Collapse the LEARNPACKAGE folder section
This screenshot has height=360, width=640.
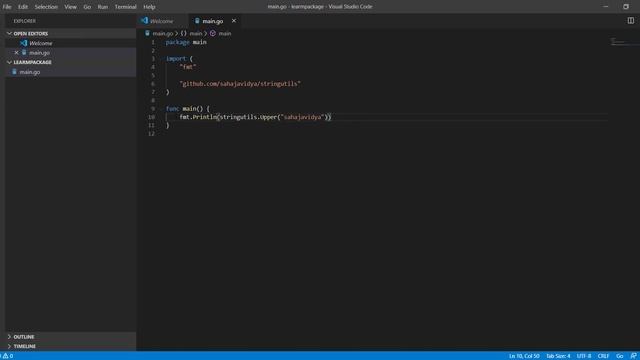[x=70, y=62]
